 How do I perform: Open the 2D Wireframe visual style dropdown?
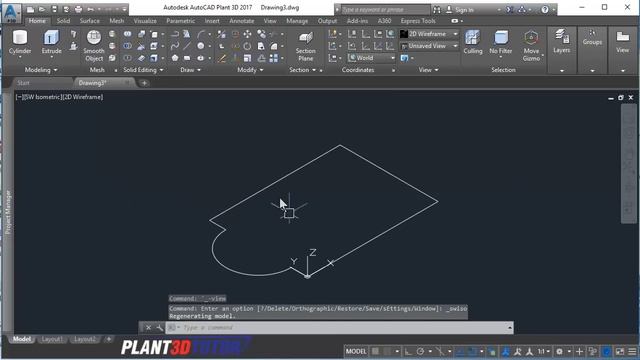[x=429, y=34]
